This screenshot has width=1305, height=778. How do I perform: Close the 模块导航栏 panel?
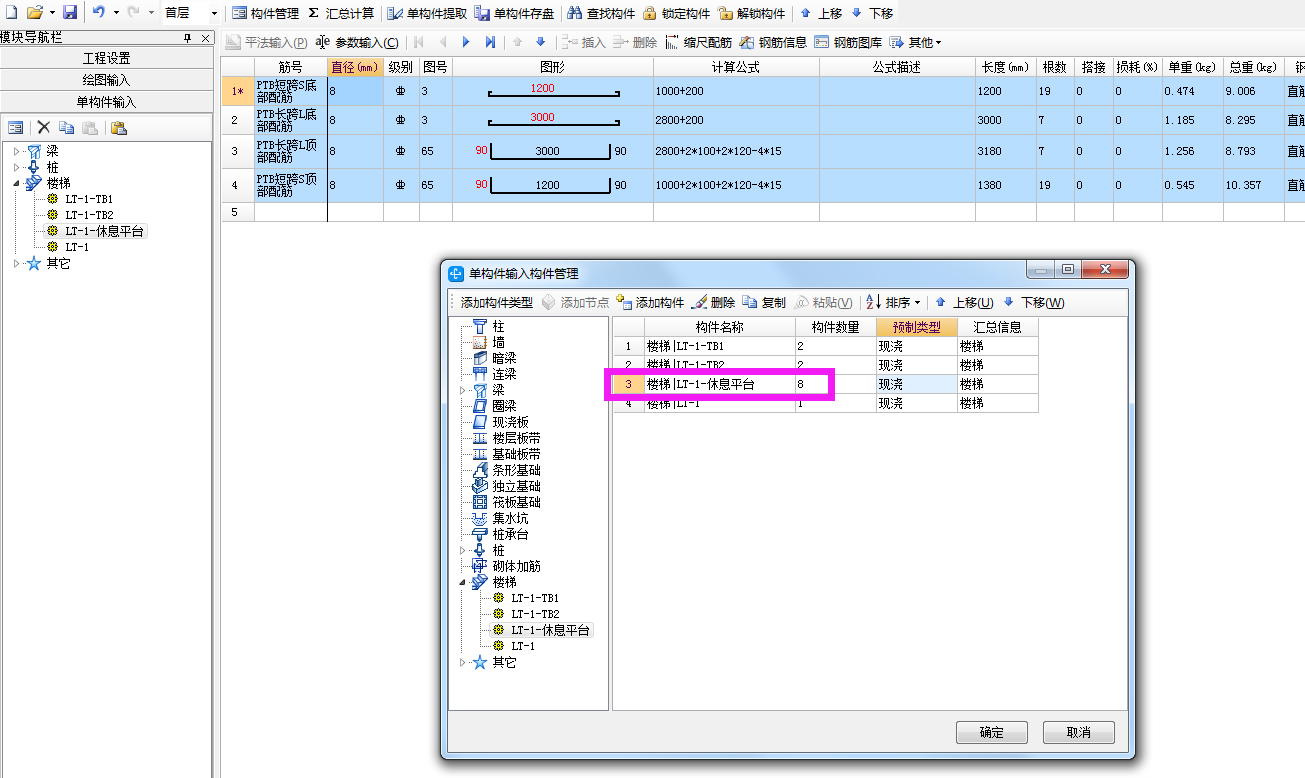205,38
